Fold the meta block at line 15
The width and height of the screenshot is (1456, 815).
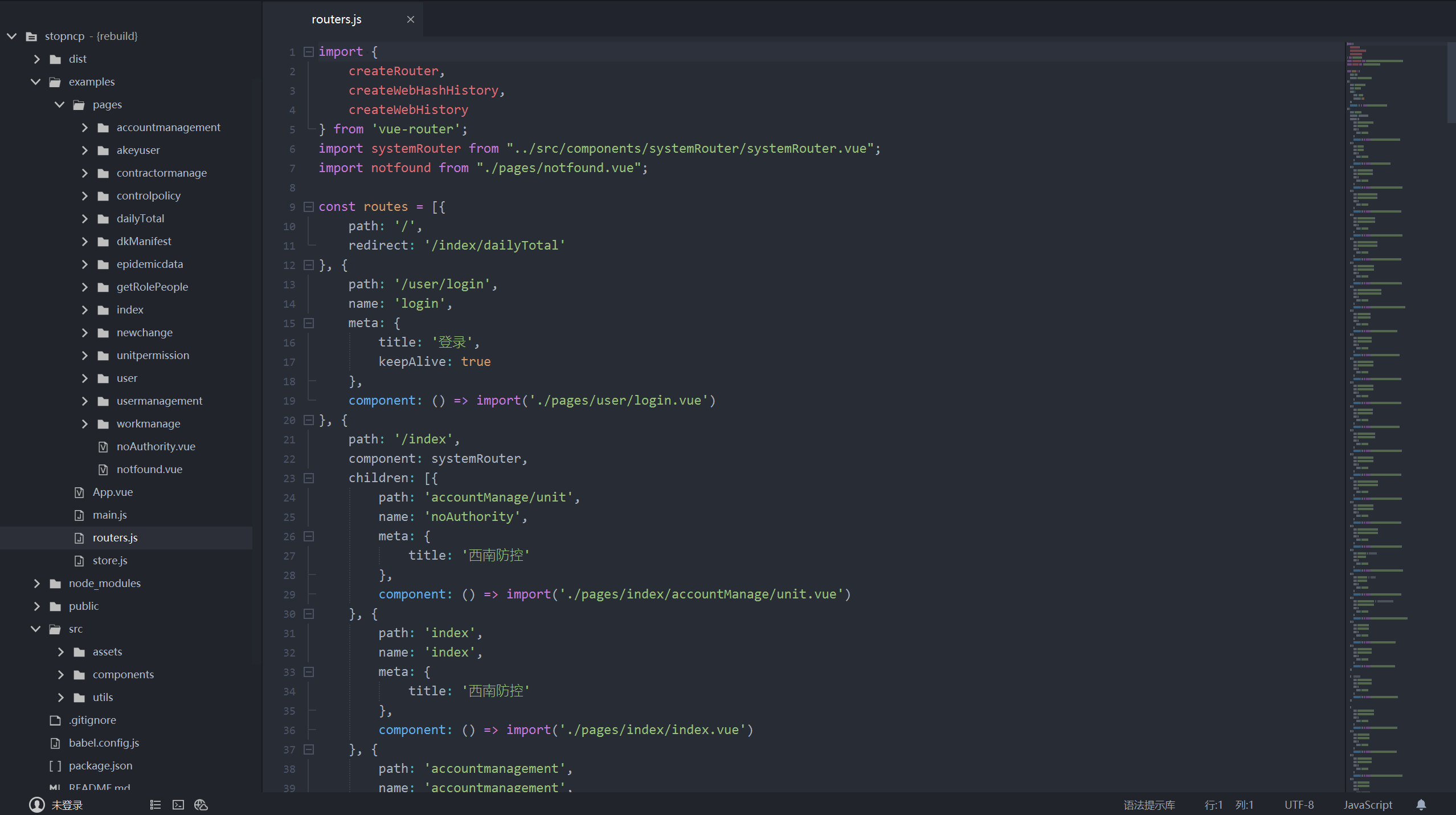[309, 323]
